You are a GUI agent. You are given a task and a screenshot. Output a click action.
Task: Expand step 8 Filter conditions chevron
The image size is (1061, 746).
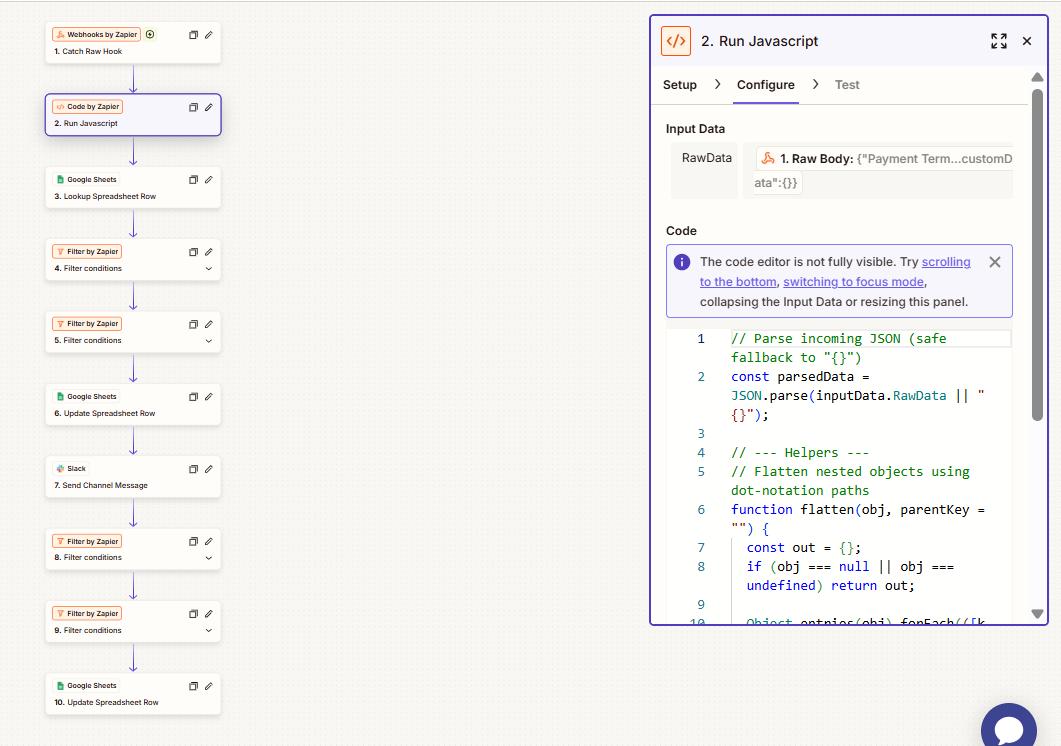pyautogui.click(x=208, y=558)
